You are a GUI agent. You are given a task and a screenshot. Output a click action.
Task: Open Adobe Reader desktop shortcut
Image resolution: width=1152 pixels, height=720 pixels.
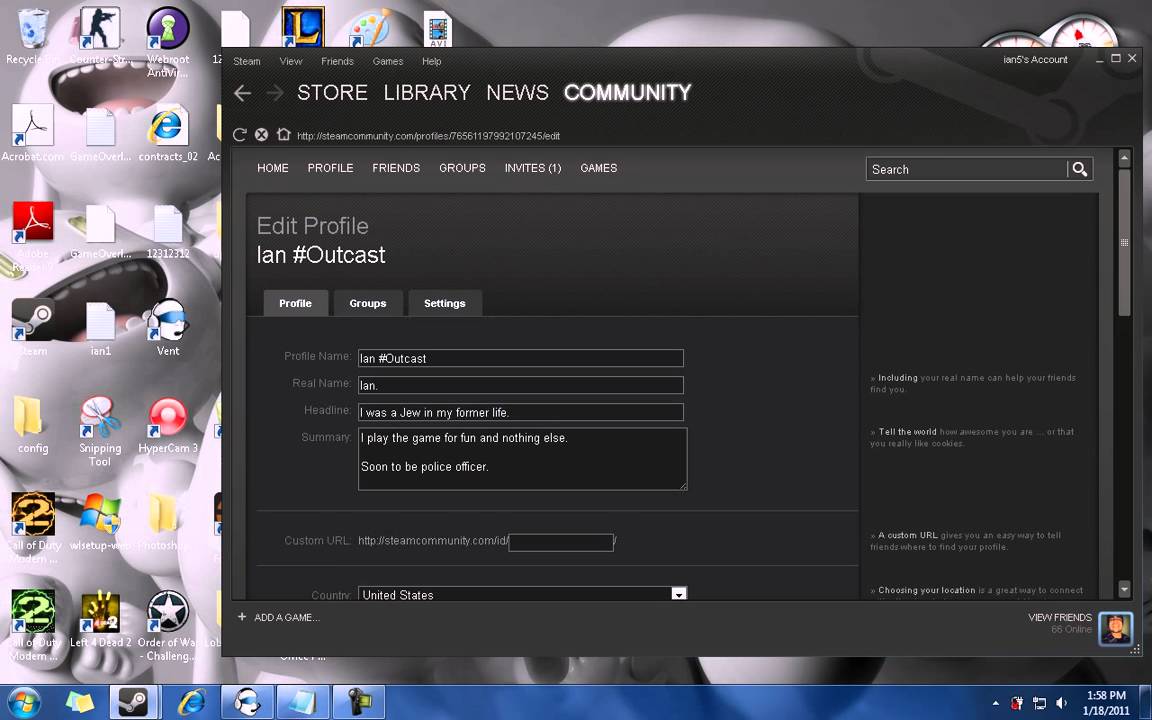(32, 235)
